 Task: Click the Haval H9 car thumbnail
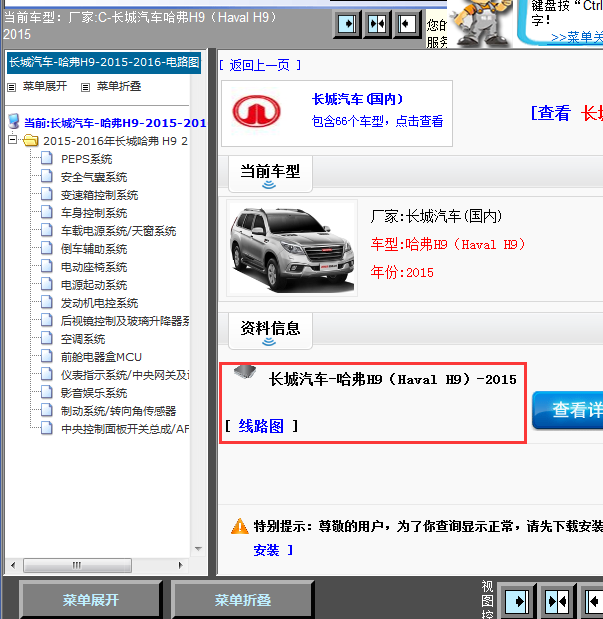pyautogui.click(x=292, y=248)
